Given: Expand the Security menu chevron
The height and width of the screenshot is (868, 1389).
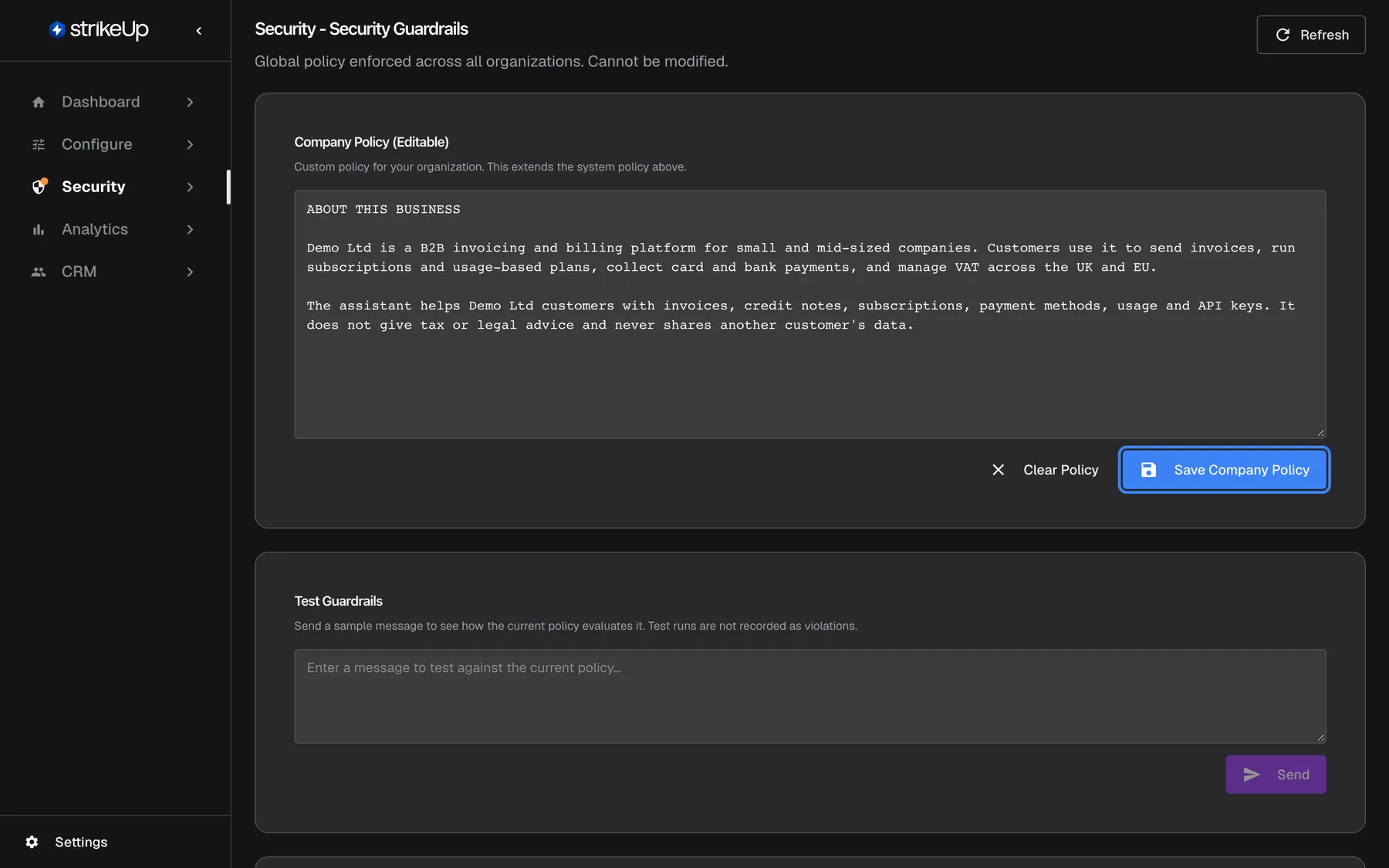Looking at the screenshot, I should click(x=190, y=187).
